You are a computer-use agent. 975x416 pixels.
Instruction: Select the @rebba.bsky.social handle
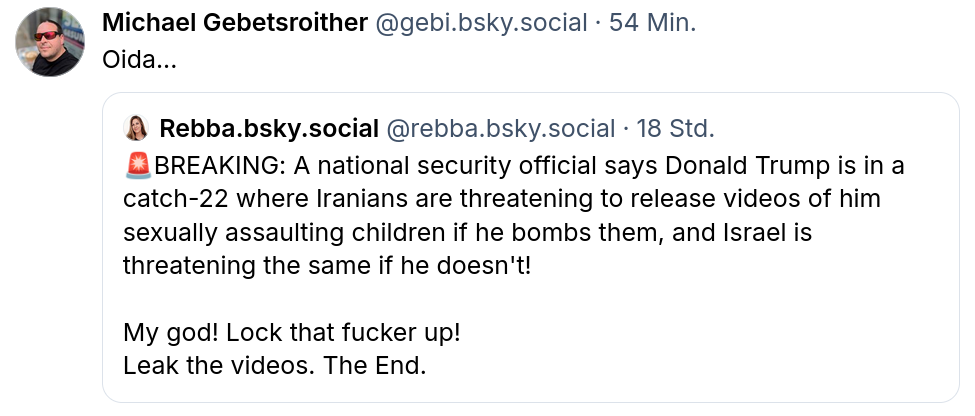pos(500,129)
